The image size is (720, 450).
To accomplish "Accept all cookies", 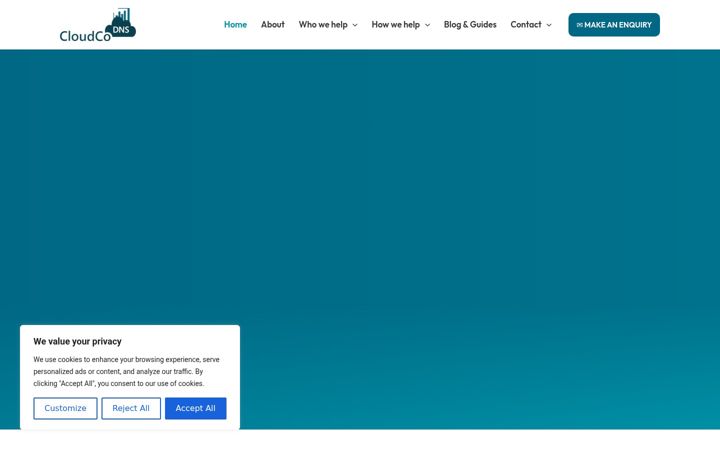I will pyautogui.click(x=196, y=408).
